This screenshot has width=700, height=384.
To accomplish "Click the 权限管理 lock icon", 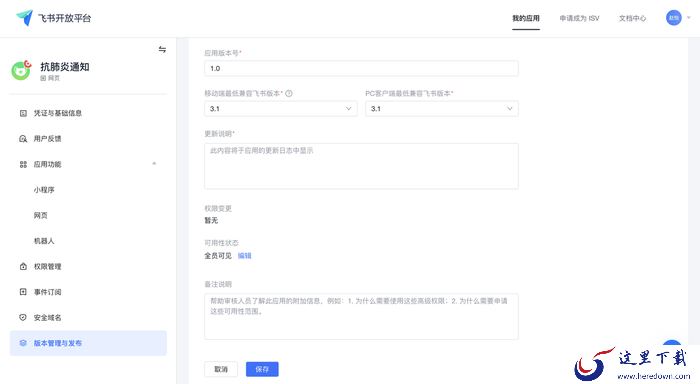I will (x=23, y=267).
